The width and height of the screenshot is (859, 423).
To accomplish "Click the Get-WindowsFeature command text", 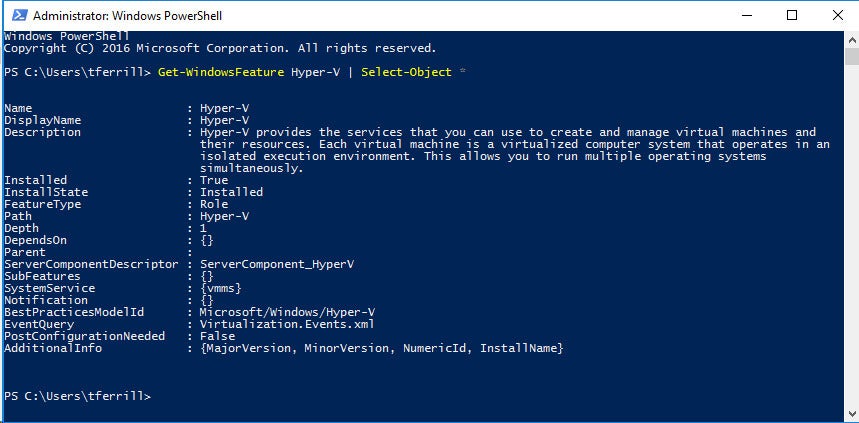I will pos(221,72).
